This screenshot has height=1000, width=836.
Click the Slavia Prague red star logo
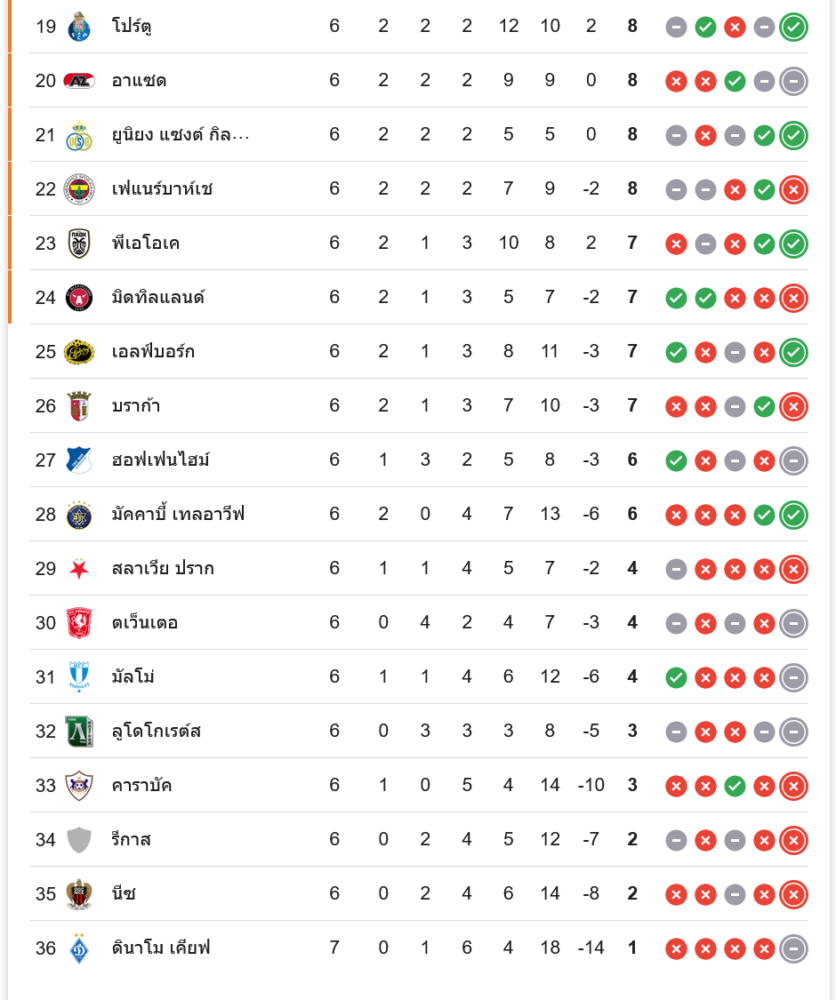(79, 568)
